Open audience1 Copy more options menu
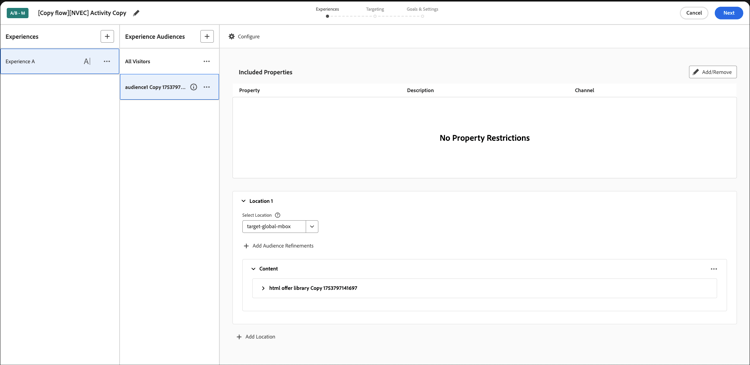Viewport: 750px width, 365px height. 207,87
